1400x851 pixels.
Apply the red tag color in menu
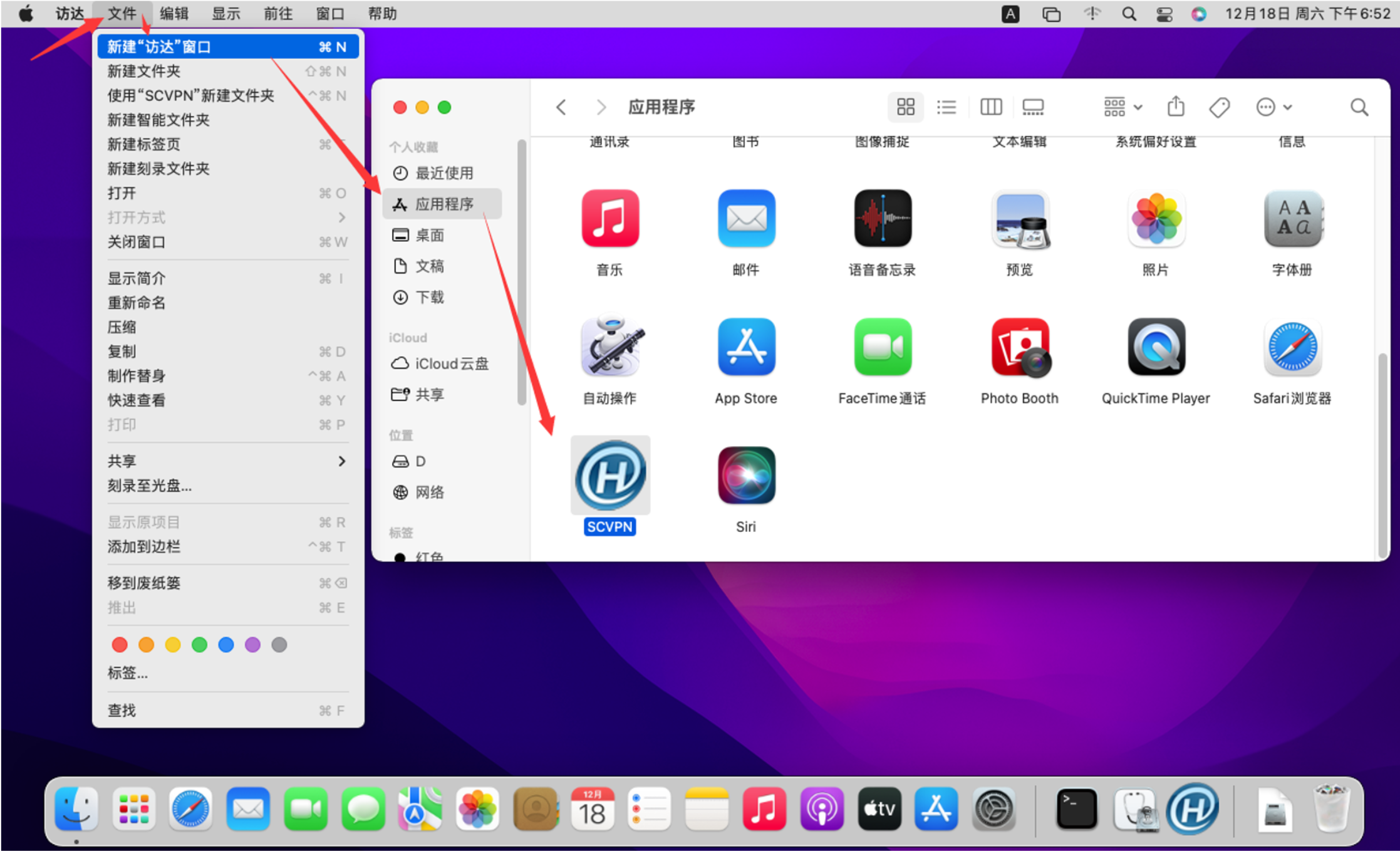click(119, 645)
